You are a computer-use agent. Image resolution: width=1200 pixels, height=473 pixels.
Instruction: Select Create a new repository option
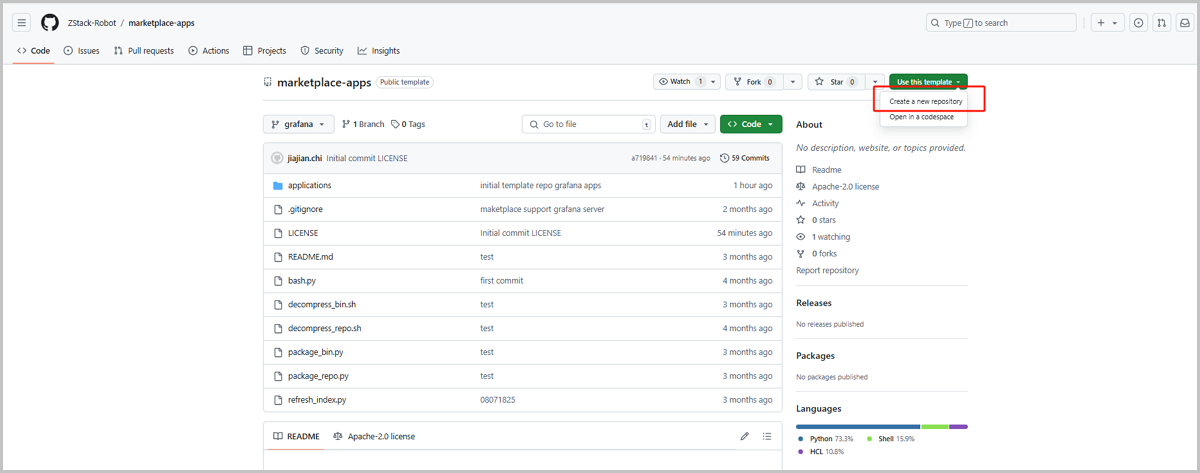pos(925,101)
